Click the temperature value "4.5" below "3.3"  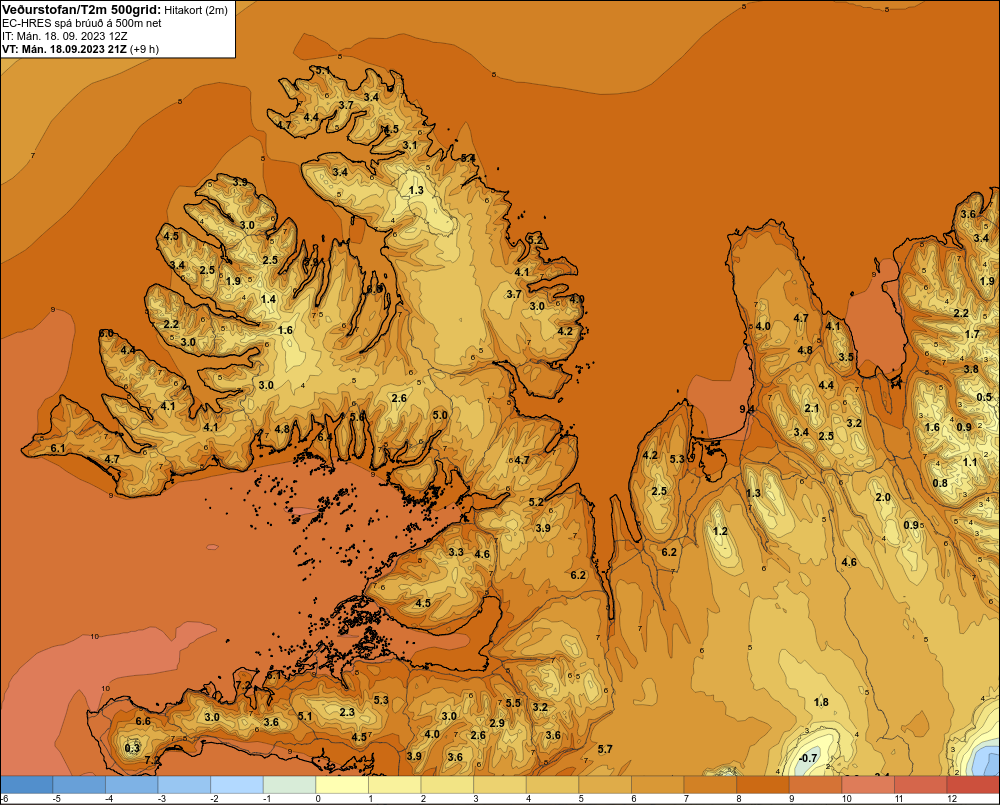pyautogui.click(x=423, y=603)
